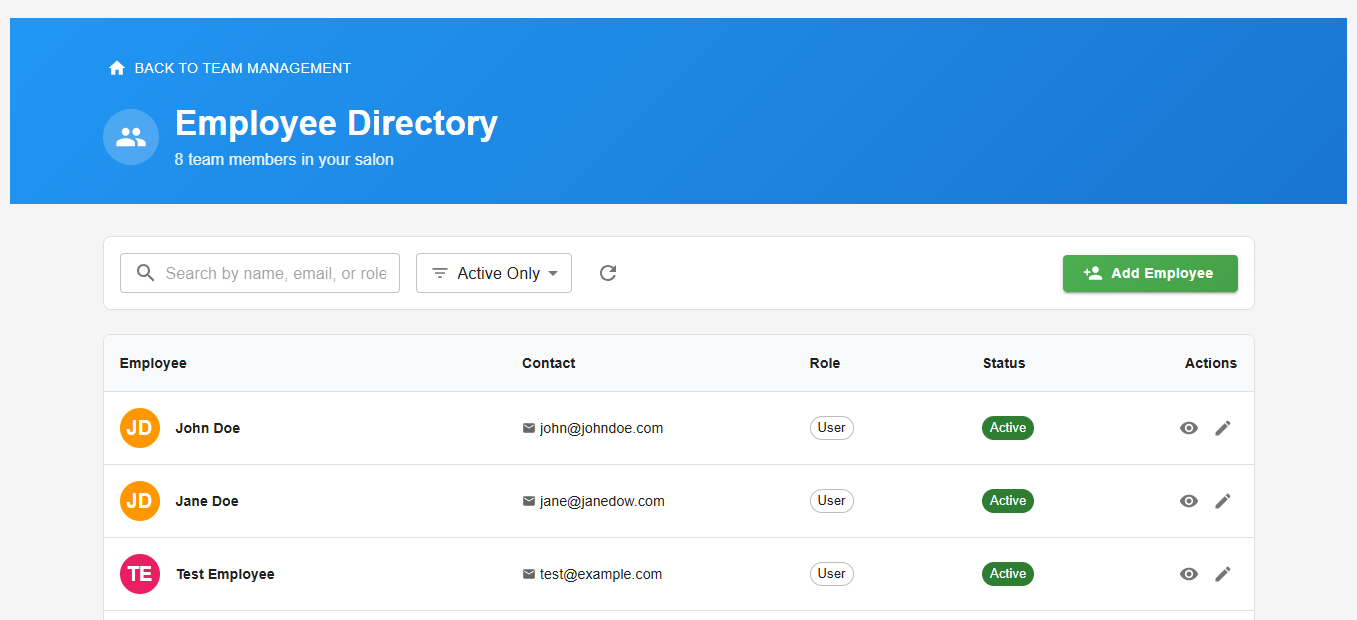This screenshot has width=1357, height=620.
Task: Click the search magnifier icon
Action: click(146, 273)
